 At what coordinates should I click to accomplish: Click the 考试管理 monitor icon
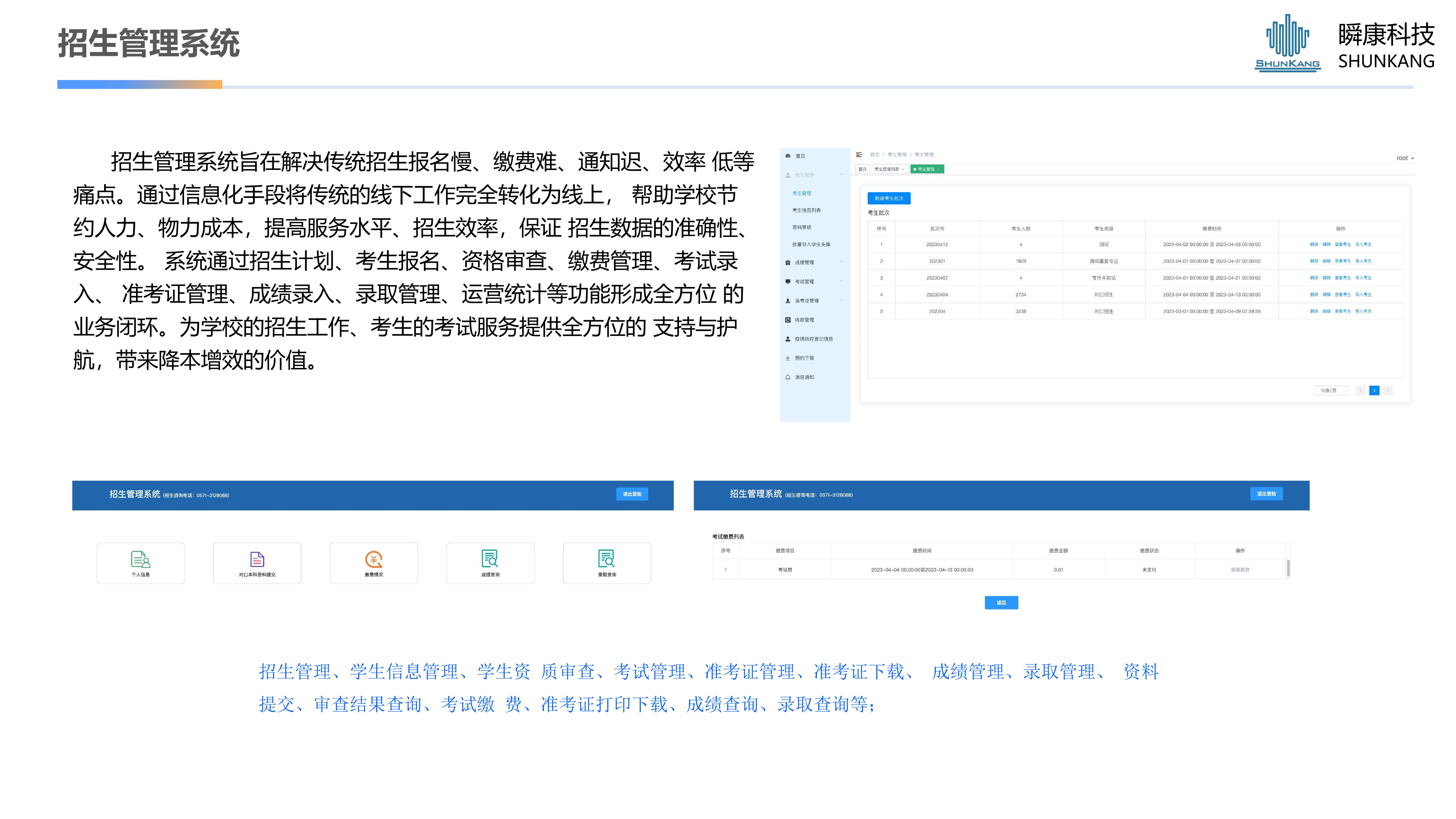click(x=788, y=282)
